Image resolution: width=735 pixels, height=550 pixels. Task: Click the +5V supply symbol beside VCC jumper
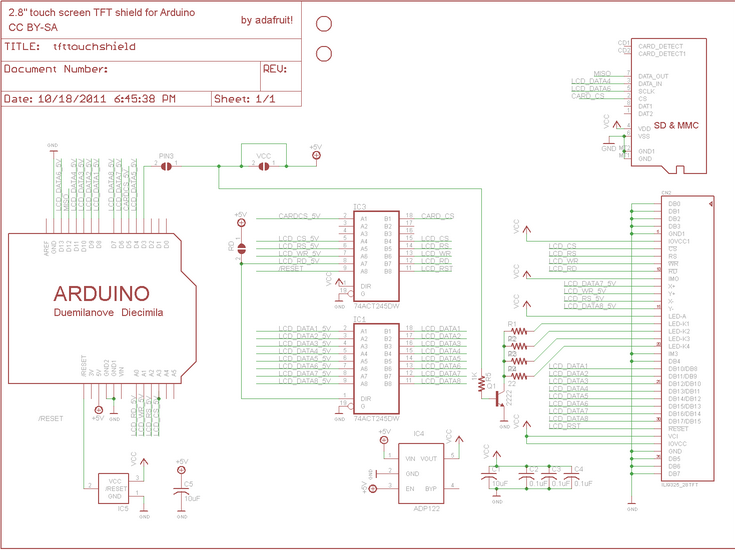pyautogui.click(x=316, y=155)
